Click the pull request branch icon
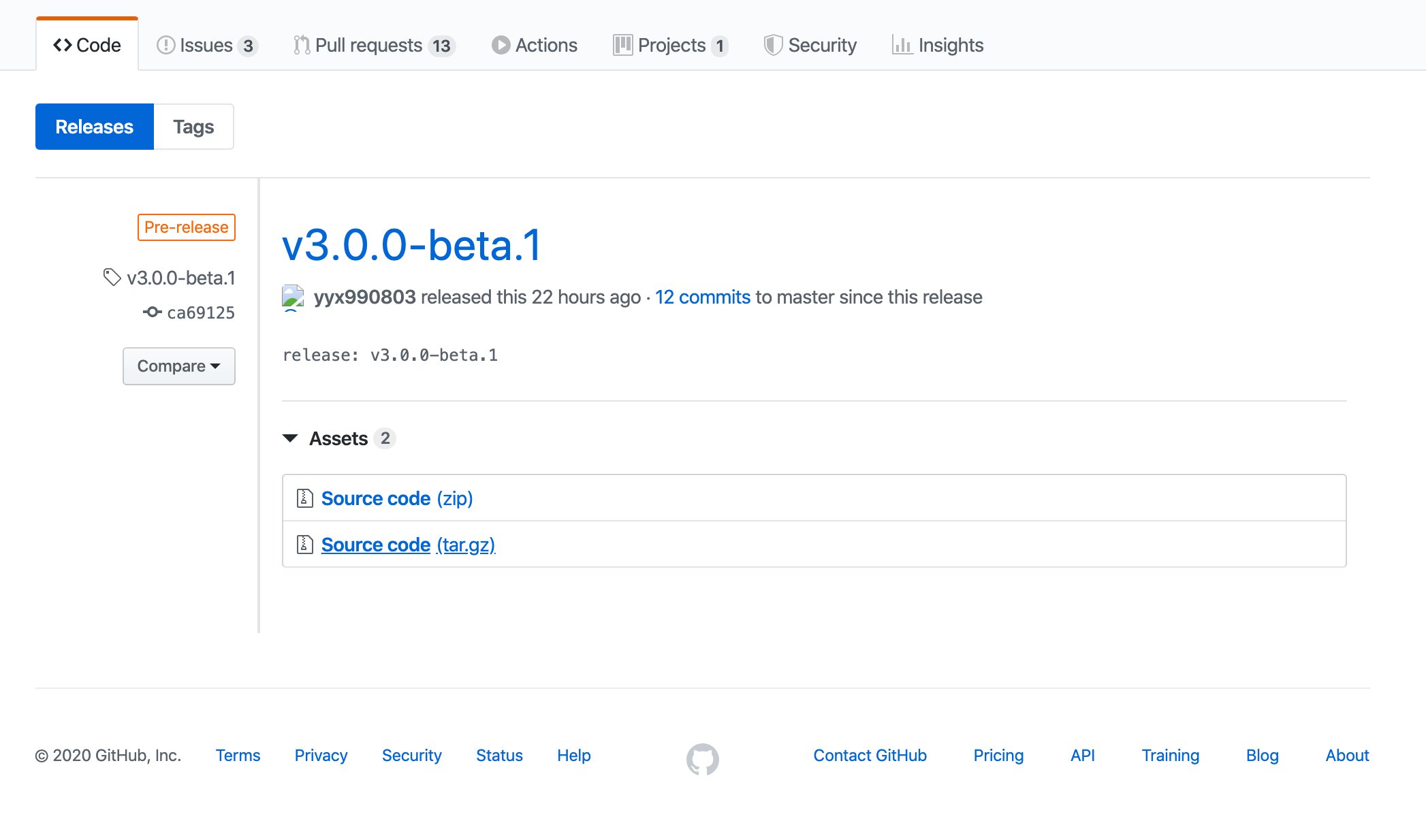 coord(302,44)
